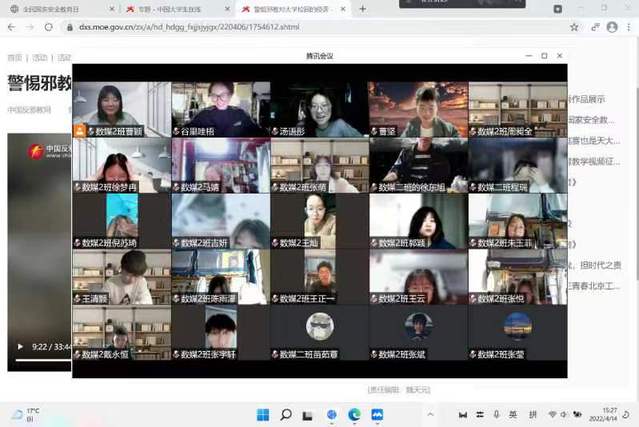Open Chrome's three-dot menu
The width and height of the screenshot is (639, 427).
pyautogui.click(x=626, y=27)
